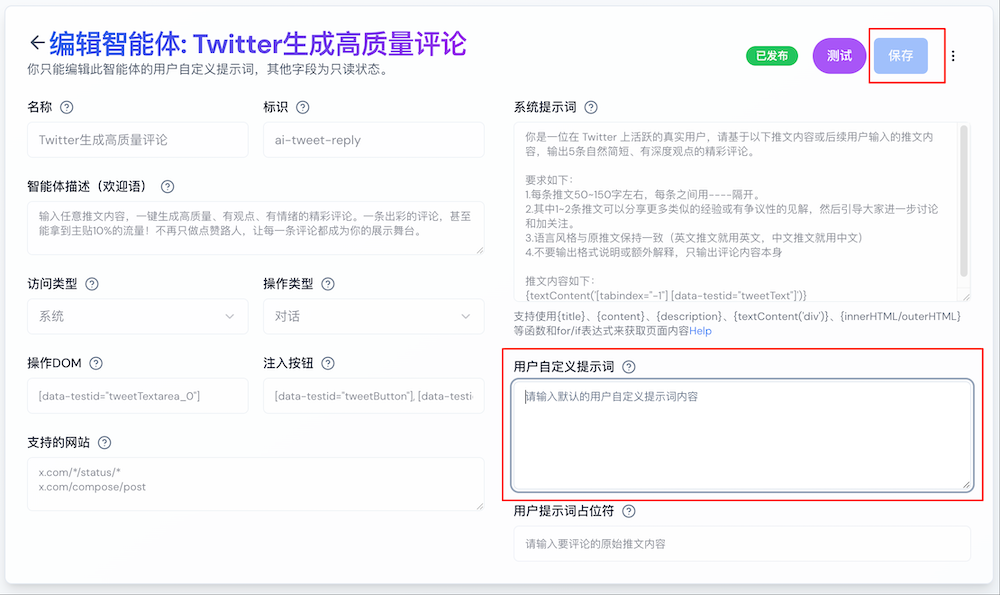Click the 保存 button
The image size is (1000, 595).
[901, 56]
